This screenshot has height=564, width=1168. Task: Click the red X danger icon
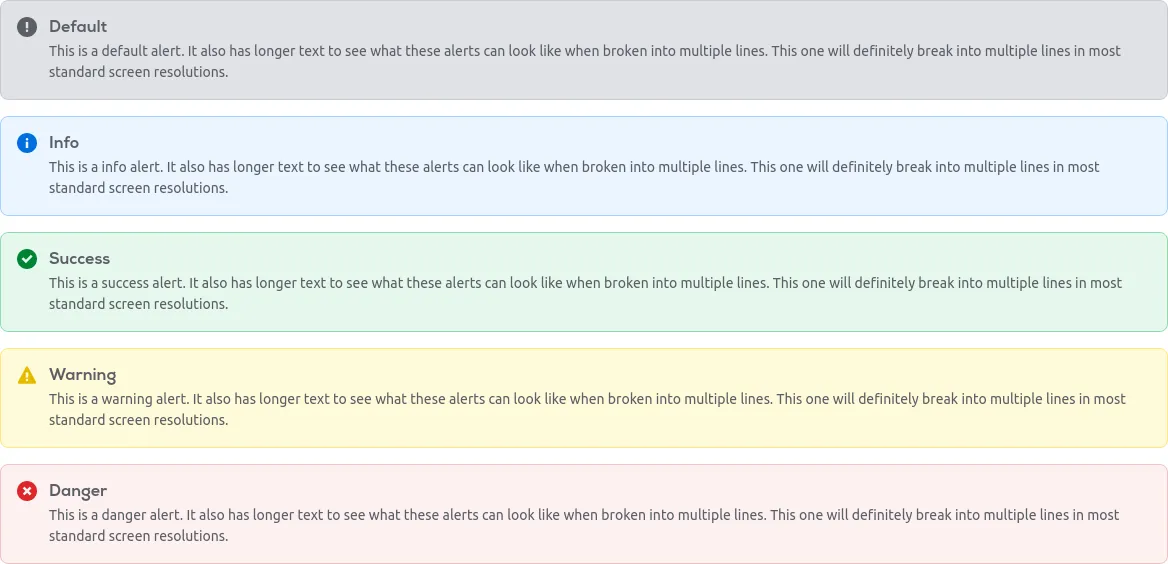coord(27,491)
